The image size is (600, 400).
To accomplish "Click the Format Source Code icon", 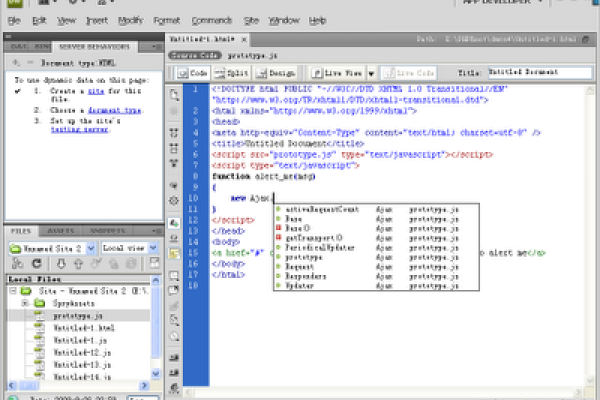I will [x=174, y=388].
